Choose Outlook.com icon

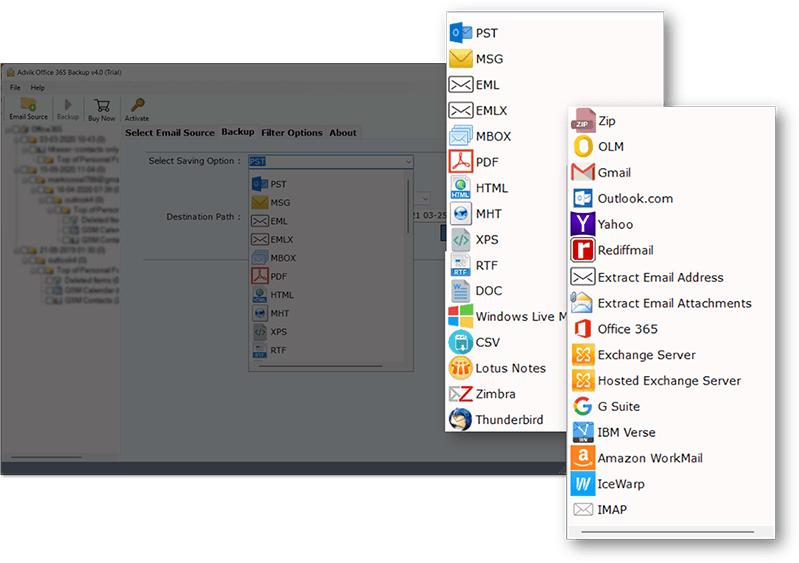pyautogui.click(x=583, y=198)
